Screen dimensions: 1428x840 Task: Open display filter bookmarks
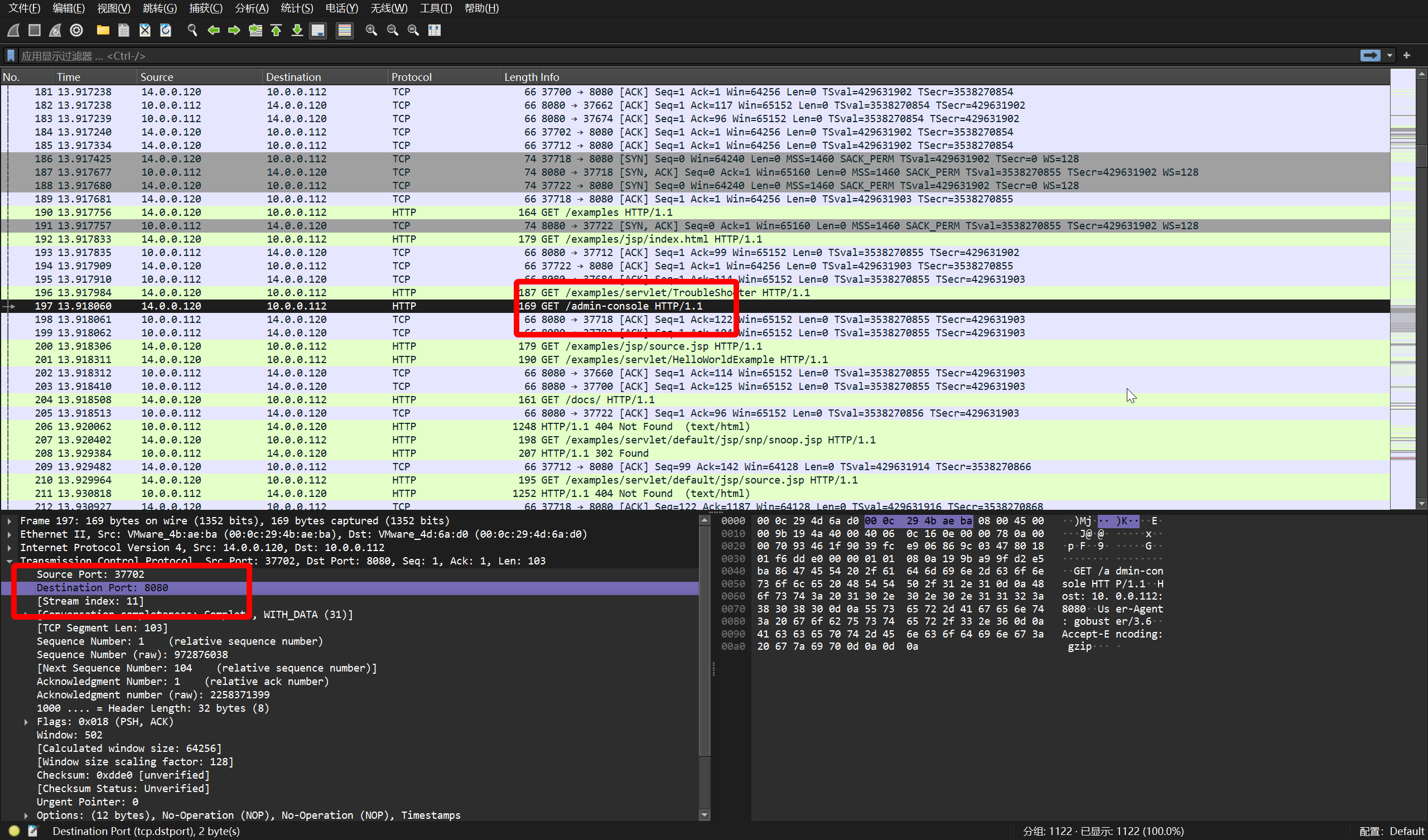click(11, 56)
